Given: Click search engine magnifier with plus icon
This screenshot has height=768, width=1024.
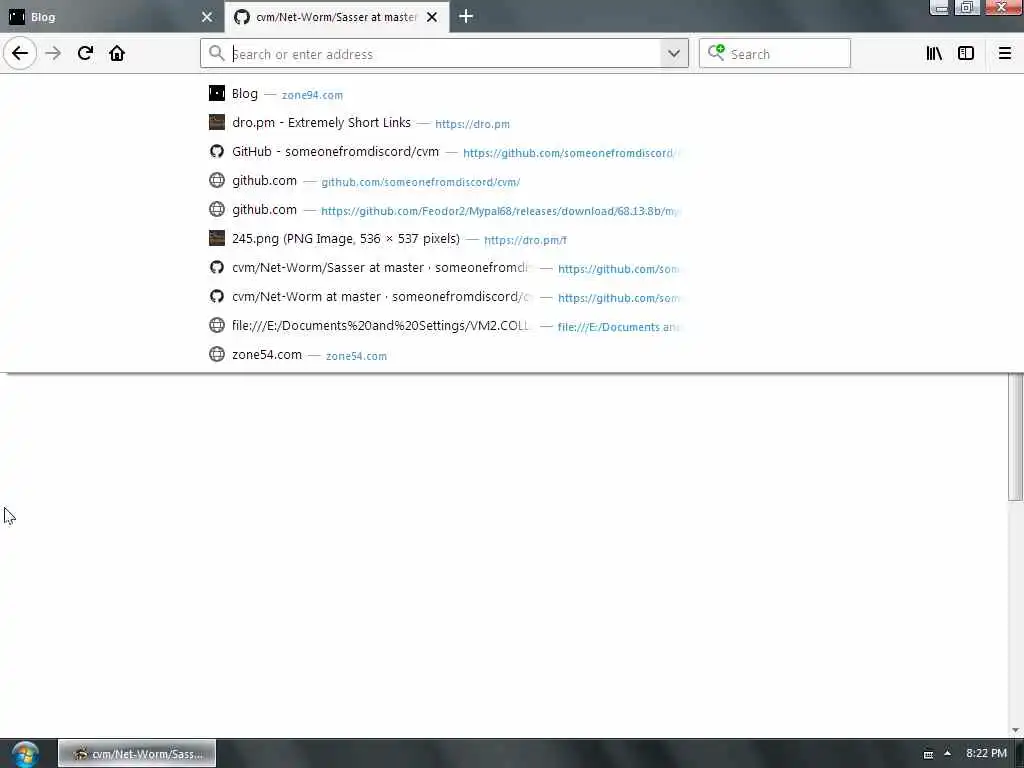Looking at the screenshot, I should point(716,53).
